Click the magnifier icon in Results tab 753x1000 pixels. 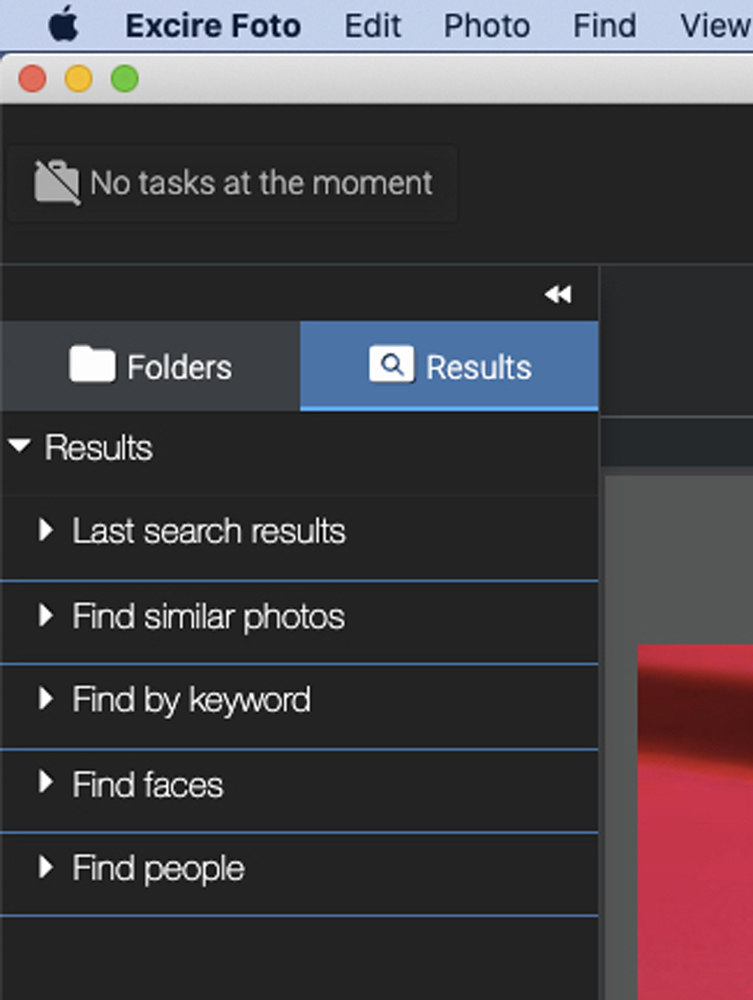[391, 365]
